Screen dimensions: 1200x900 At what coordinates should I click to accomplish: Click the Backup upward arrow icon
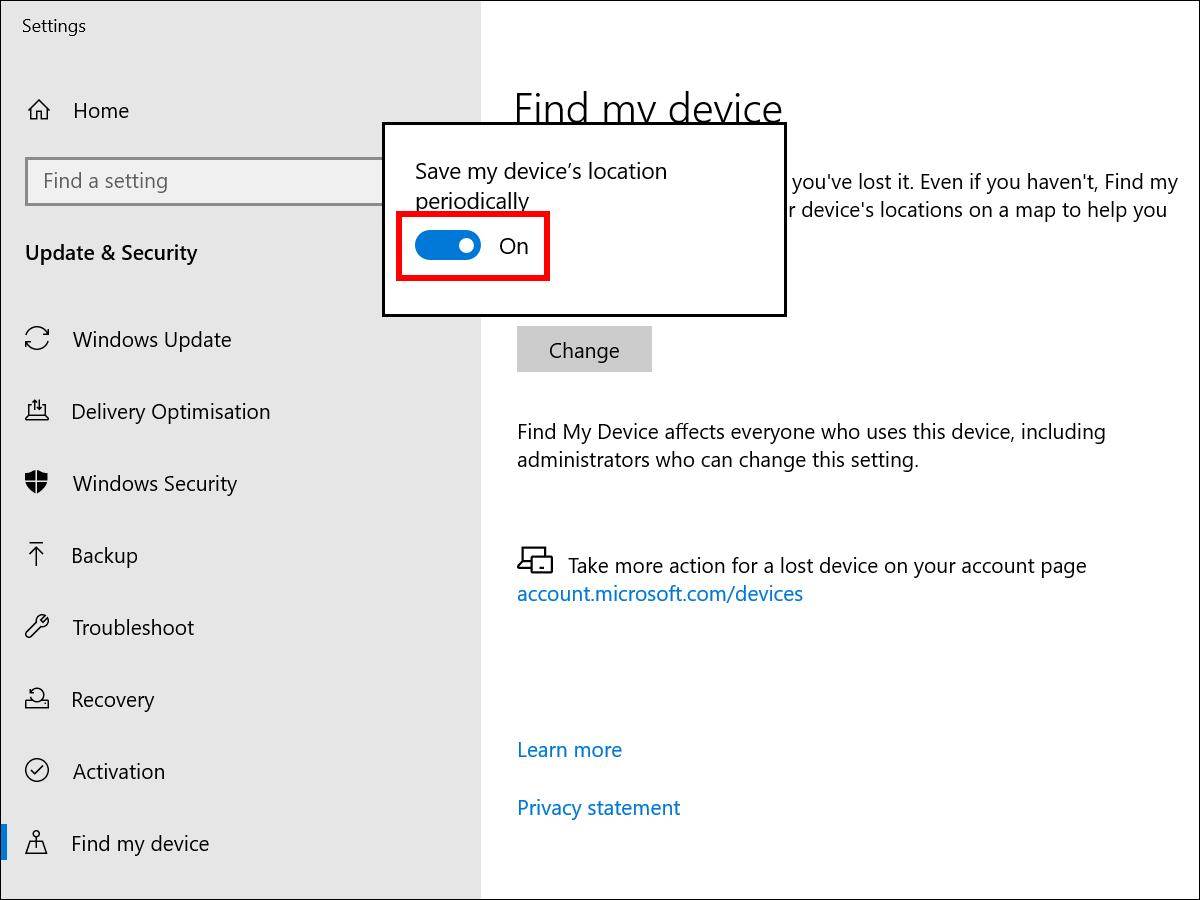pos(37,555)
